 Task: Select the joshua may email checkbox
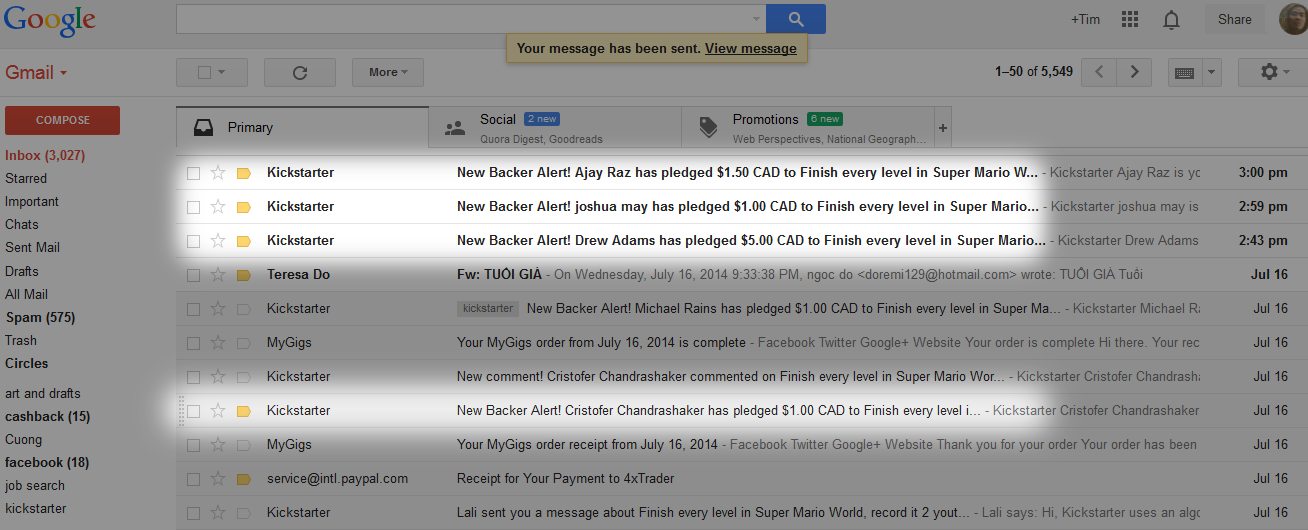(x=193, y=207)
